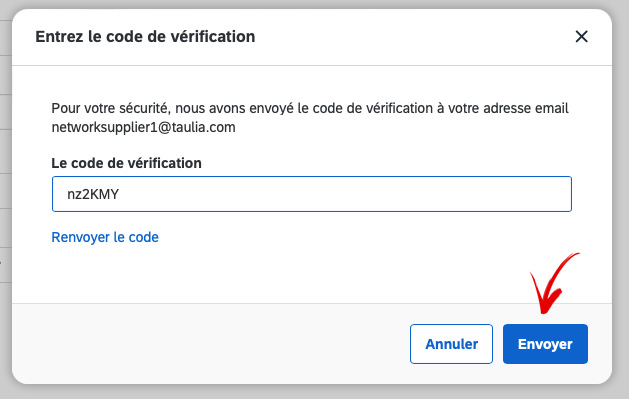Dismiss the dialog via the white Annuler button
Image resolution: width=629 pixels, height=399 pixels.
tap(451, 344)
